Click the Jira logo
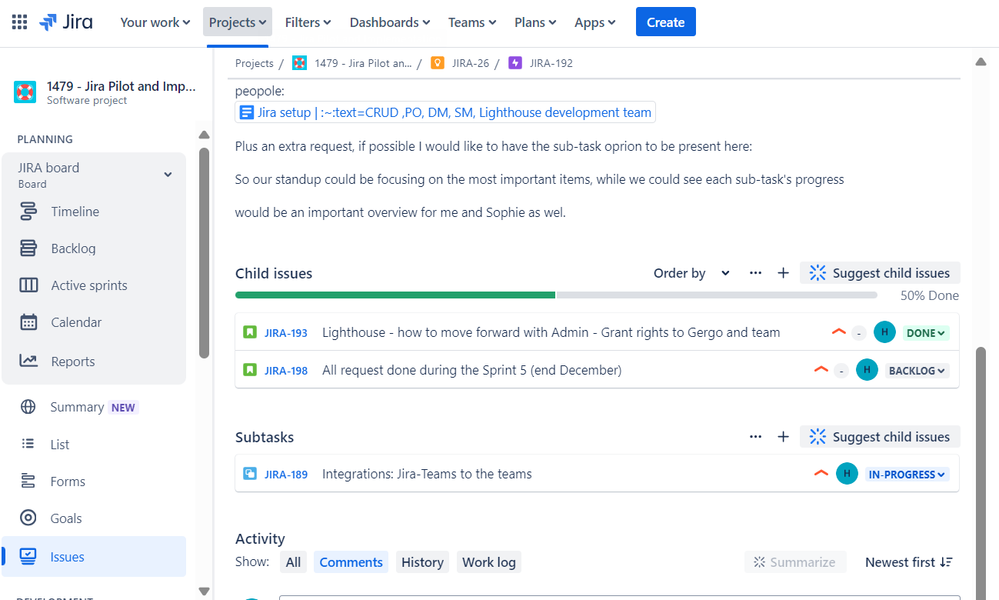This screenshot has width=999, height=600. (66, 22)
